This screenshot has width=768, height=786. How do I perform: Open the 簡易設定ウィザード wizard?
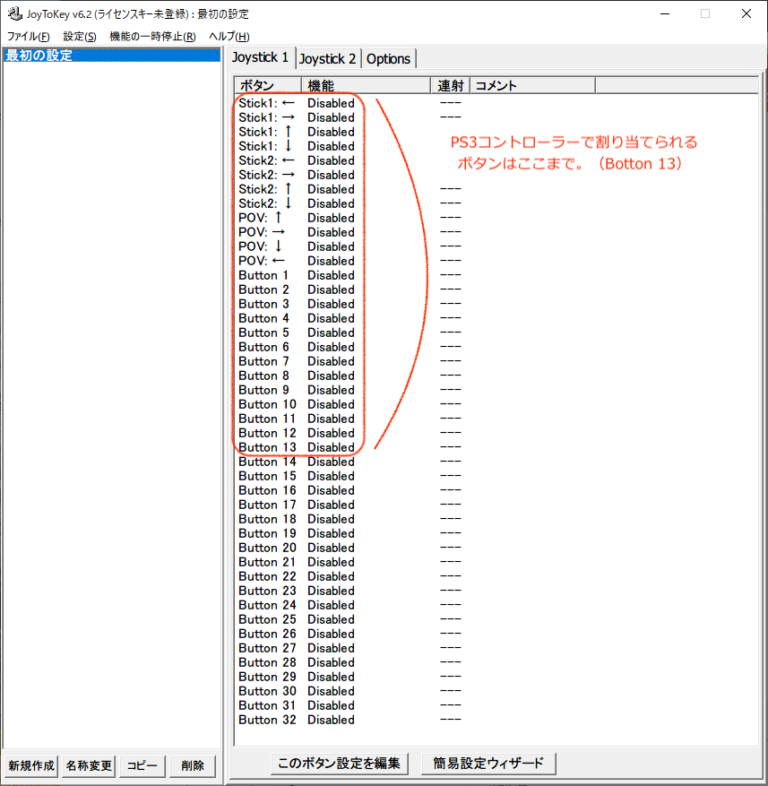[488, 764]
